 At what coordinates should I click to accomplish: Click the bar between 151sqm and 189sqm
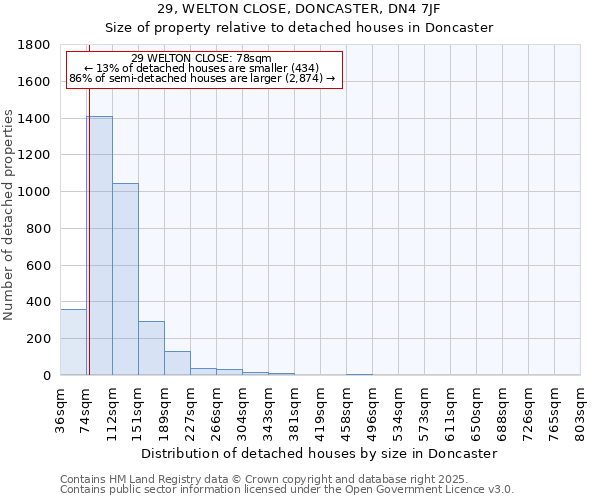click(x=151, y=348)
